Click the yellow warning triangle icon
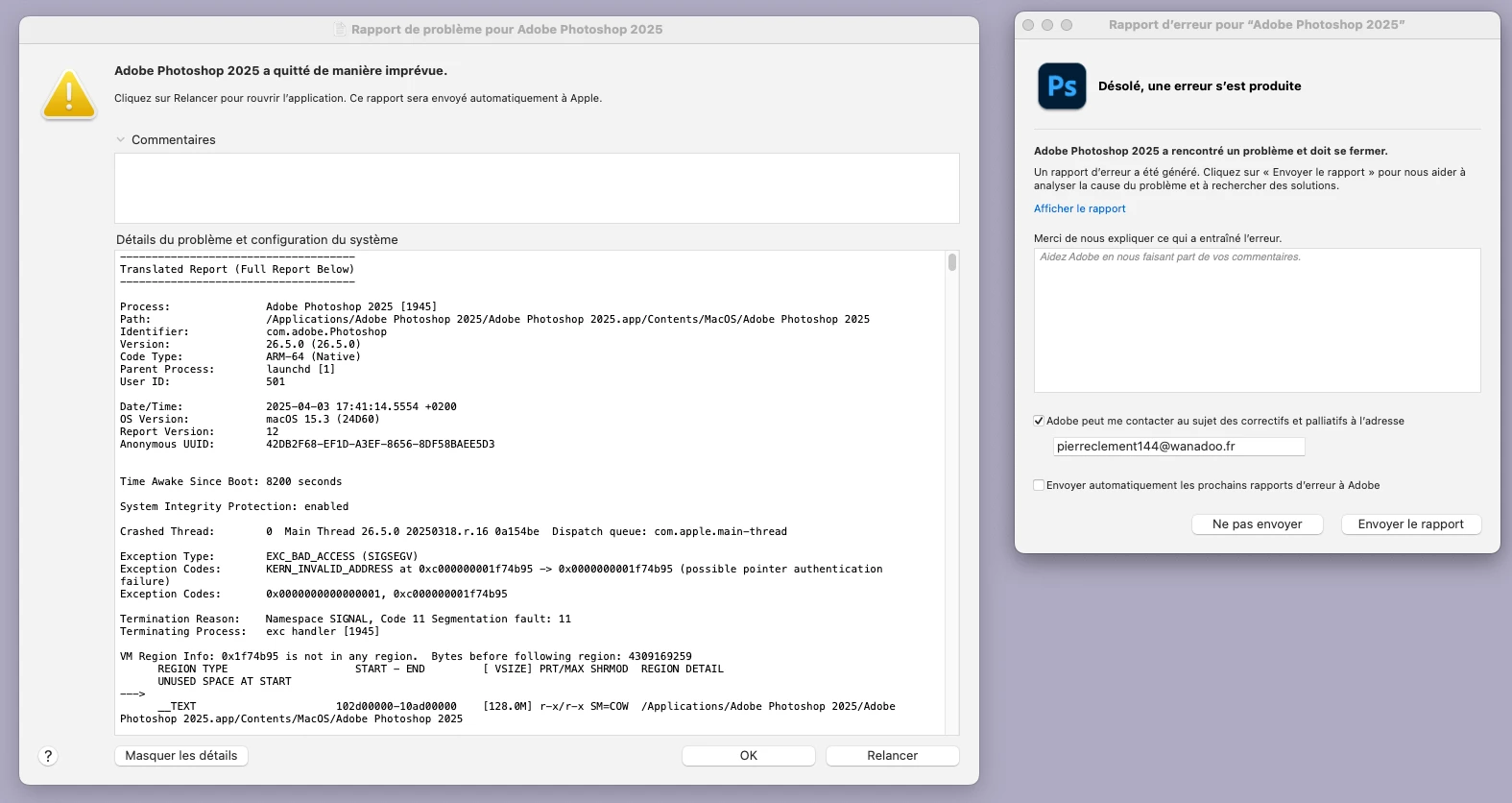This screenshot has height=803, width=1512. [x=69, y=95]
